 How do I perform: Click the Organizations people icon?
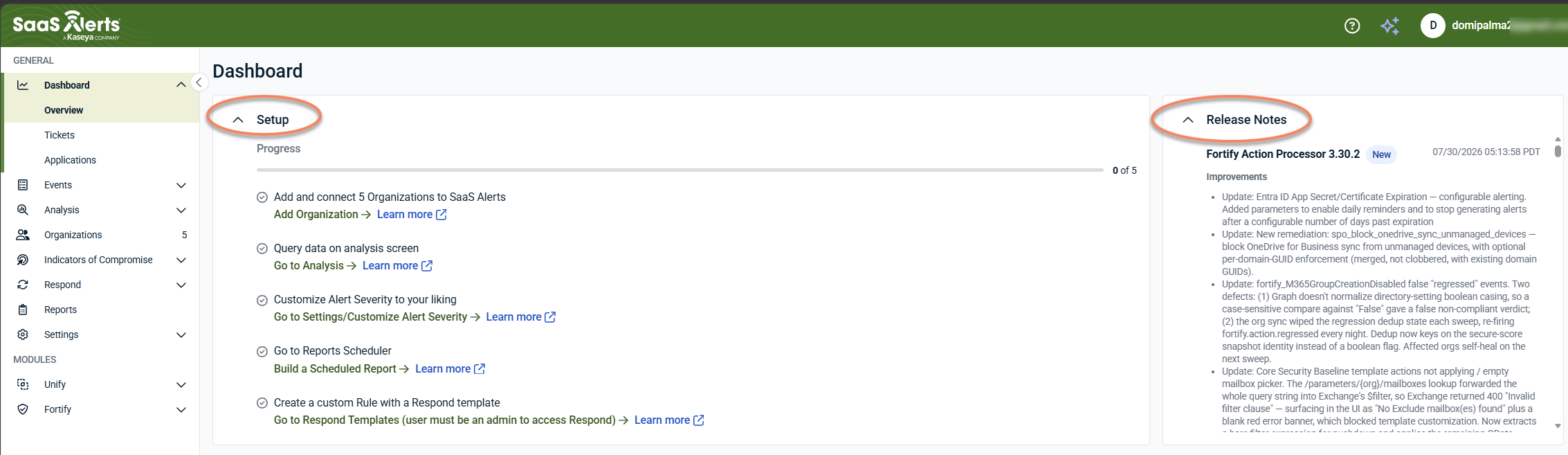click(23, 235)
